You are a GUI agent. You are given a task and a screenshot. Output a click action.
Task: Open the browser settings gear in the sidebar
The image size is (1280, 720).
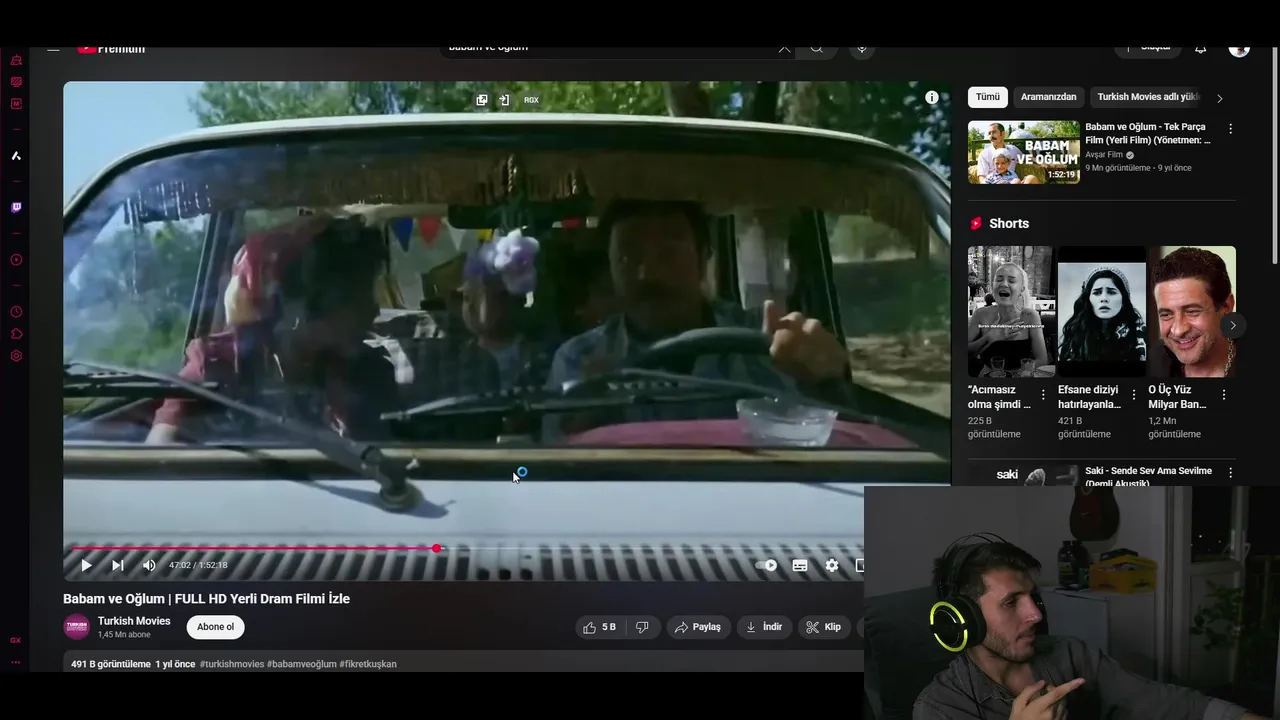[16, 356]
